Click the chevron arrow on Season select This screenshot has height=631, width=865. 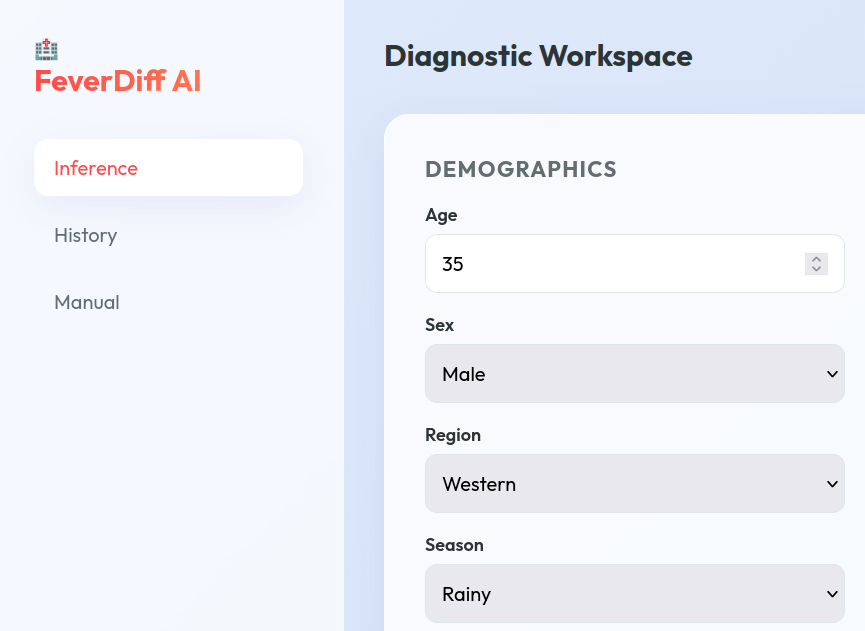point(832,594)
